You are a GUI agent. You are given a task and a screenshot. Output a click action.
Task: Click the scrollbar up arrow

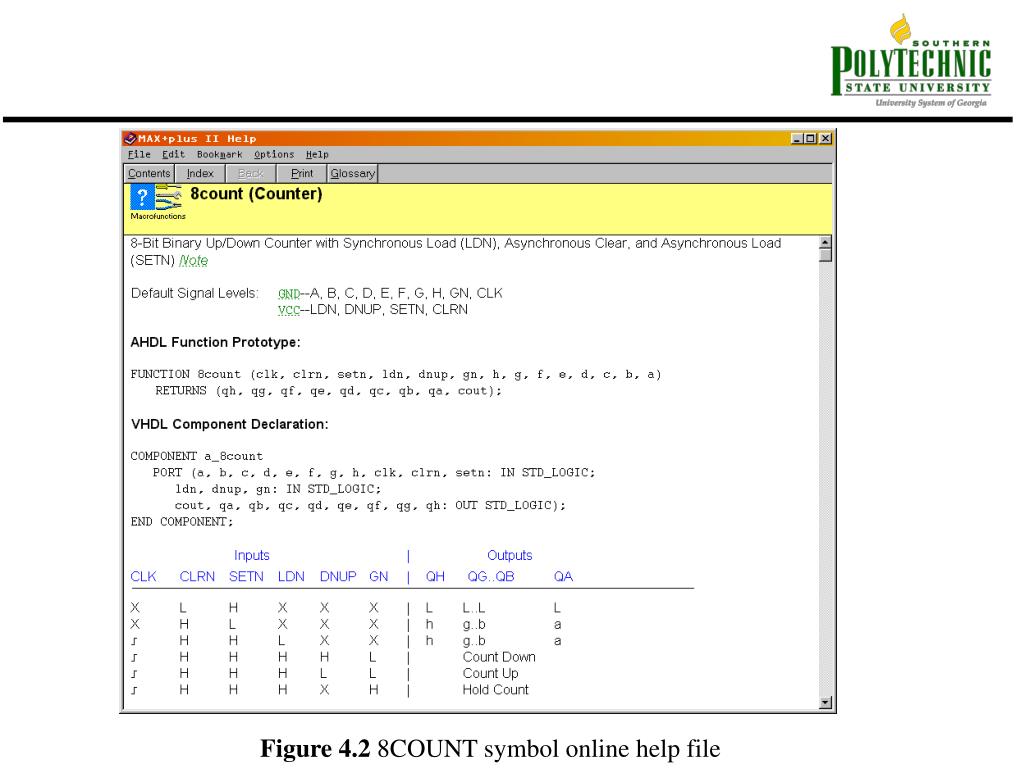(x=825, y=242)
